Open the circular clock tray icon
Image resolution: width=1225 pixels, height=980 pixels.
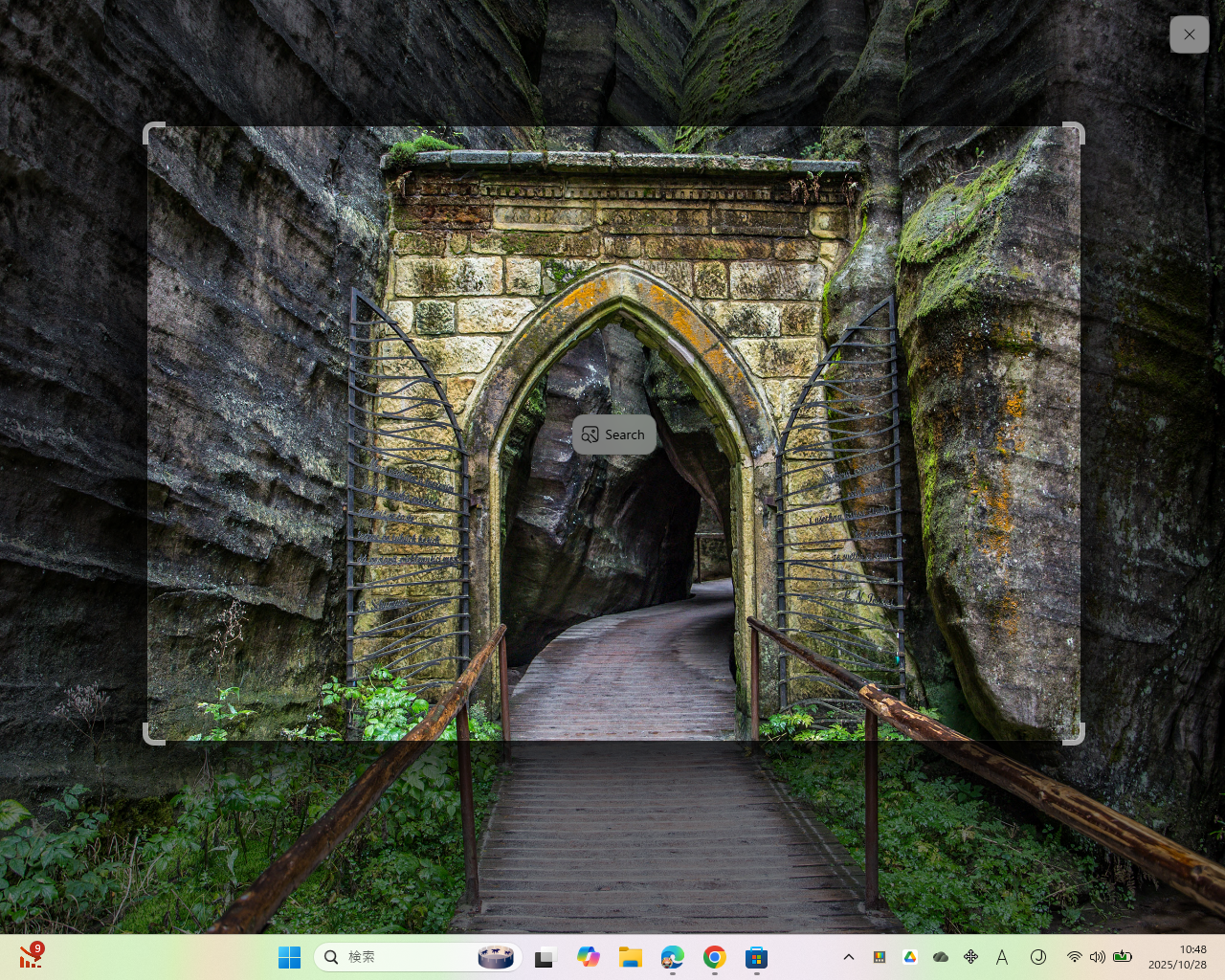point(1038,956)
